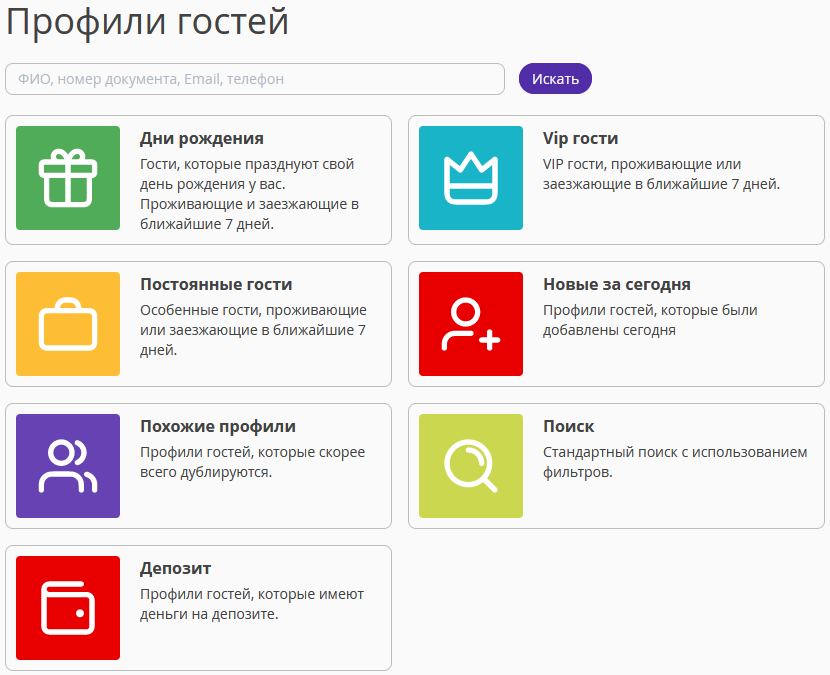Screen dimensions: 830x675
Task: Click text 'Профили гостей, которые имеют деньги на депозите'
Action: coord(251,604)
